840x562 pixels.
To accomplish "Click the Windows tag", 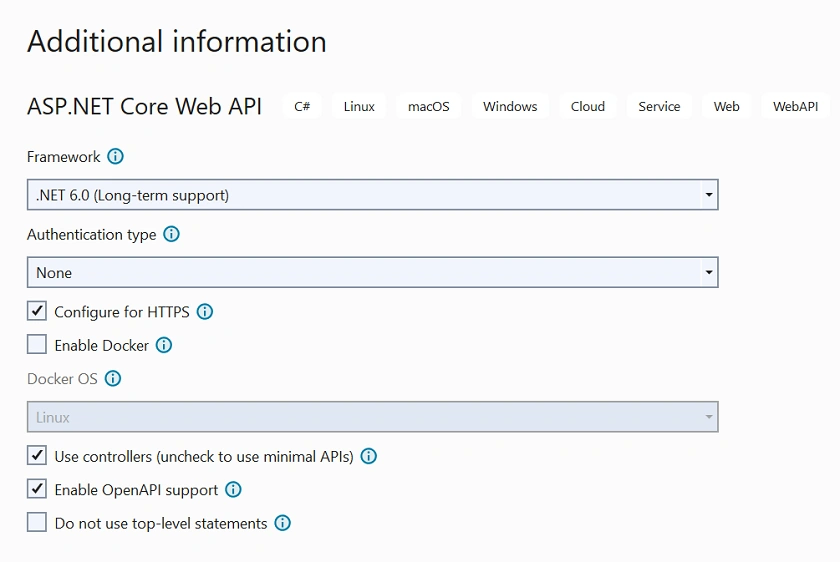I will pyautogui.click(x=510, y=106).
